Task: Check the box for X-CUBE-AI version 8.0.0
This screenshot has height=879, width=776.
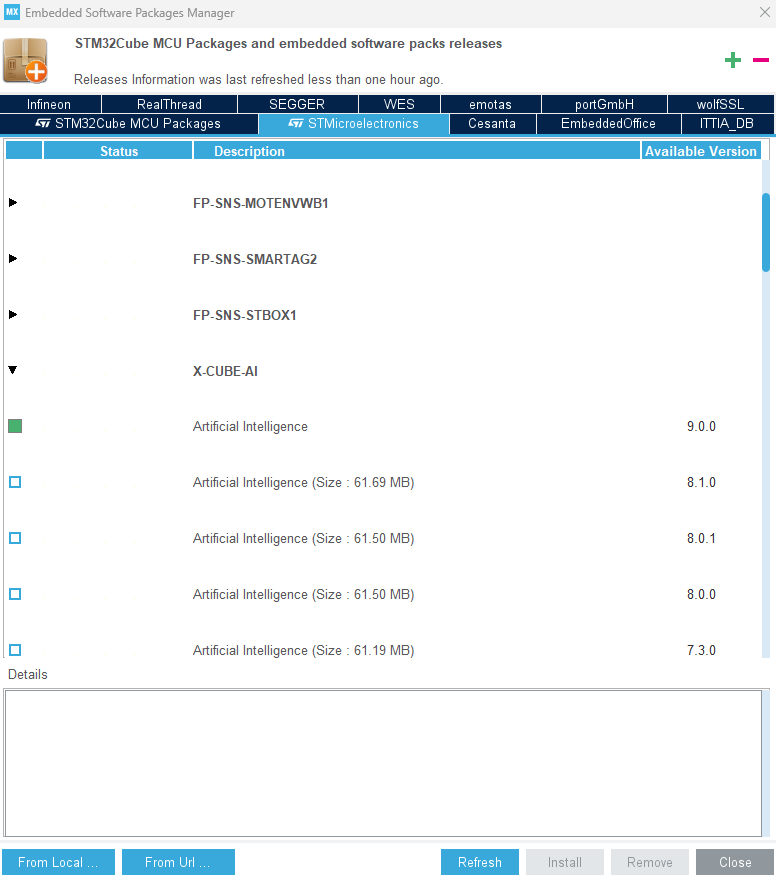Action: pos(15,594)
